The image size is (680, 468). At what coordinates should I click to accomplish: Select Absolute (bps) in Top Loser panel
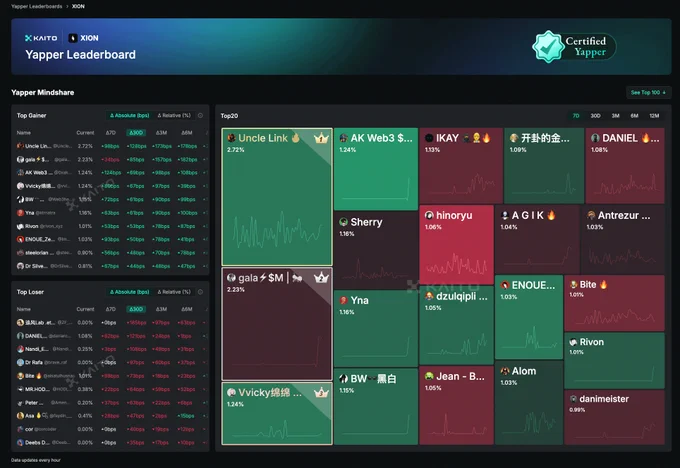(x=129, y=292)
